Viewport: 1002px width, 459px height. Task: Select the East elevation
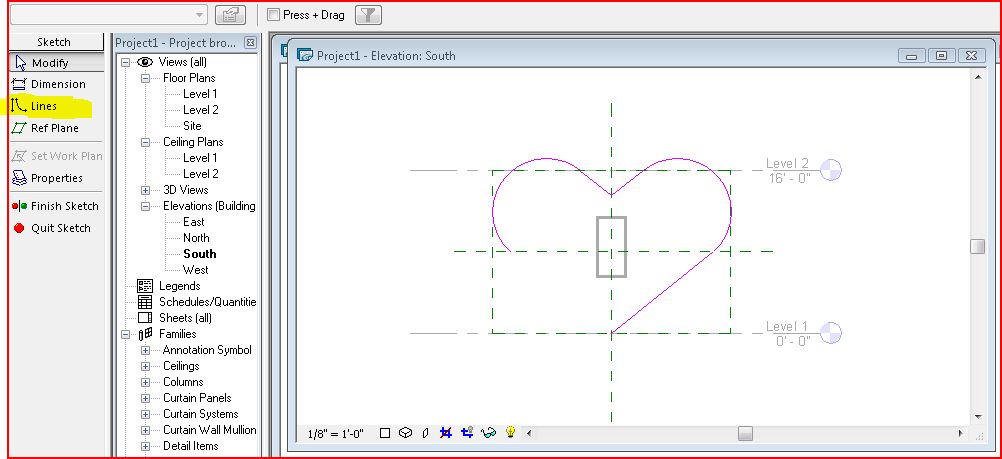coord(194,222)
